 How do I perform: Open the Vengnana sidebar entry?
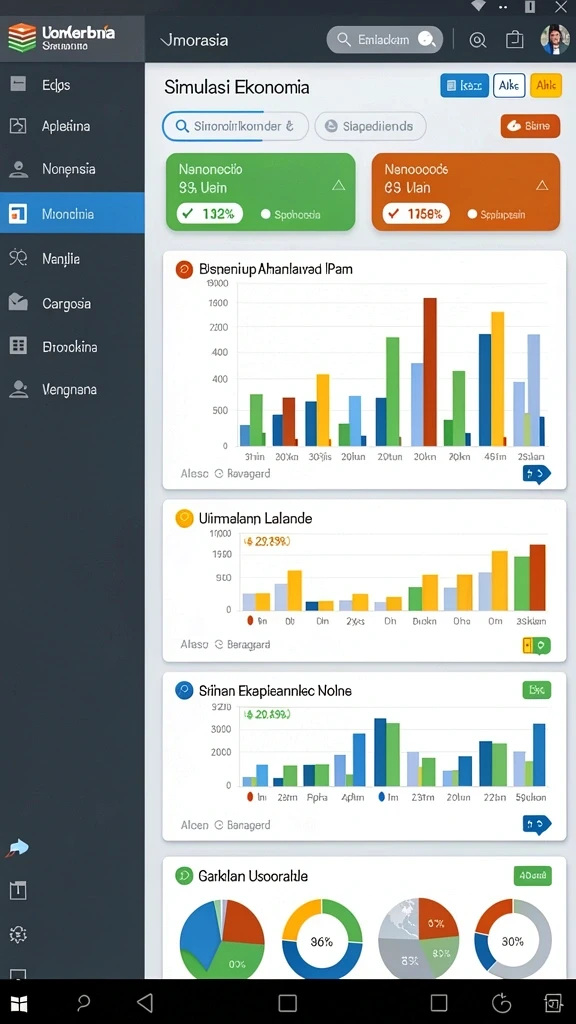(72, 390)
